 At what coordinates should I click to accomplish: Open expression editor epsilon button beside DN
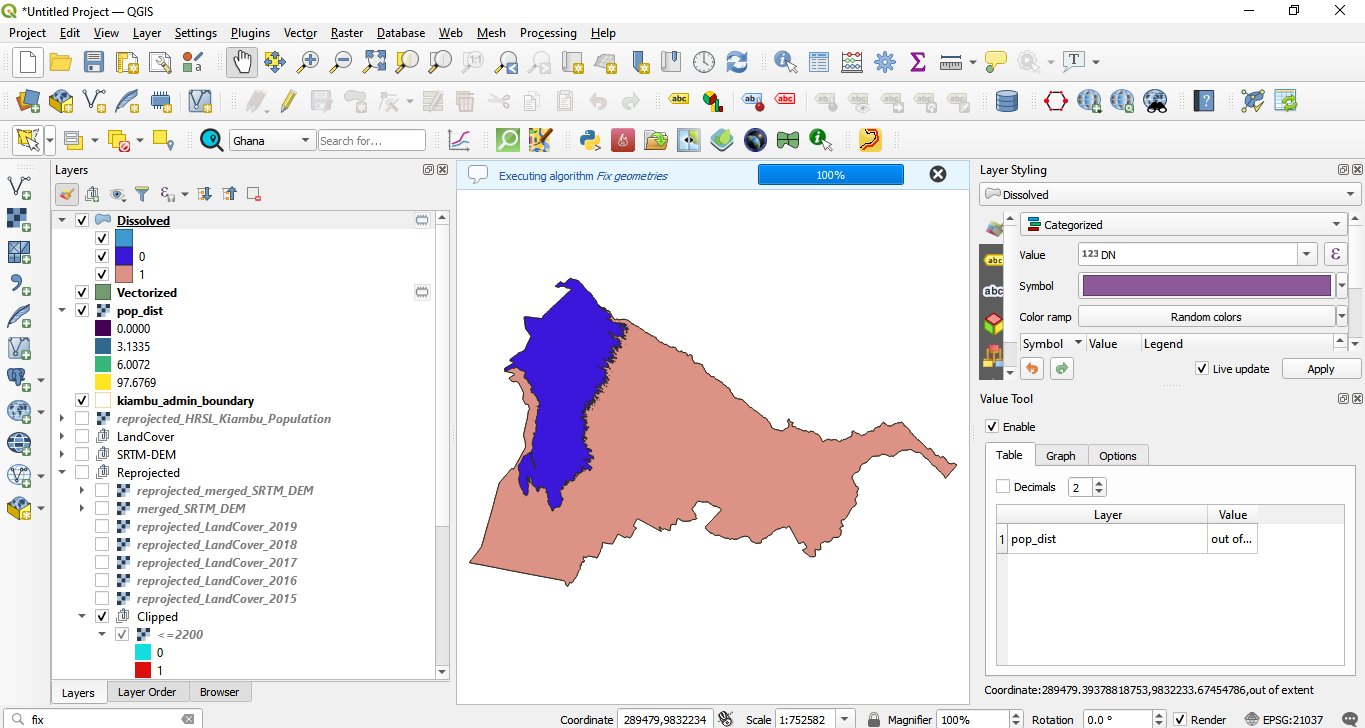pyautogui.click(x=1335, y=255)
